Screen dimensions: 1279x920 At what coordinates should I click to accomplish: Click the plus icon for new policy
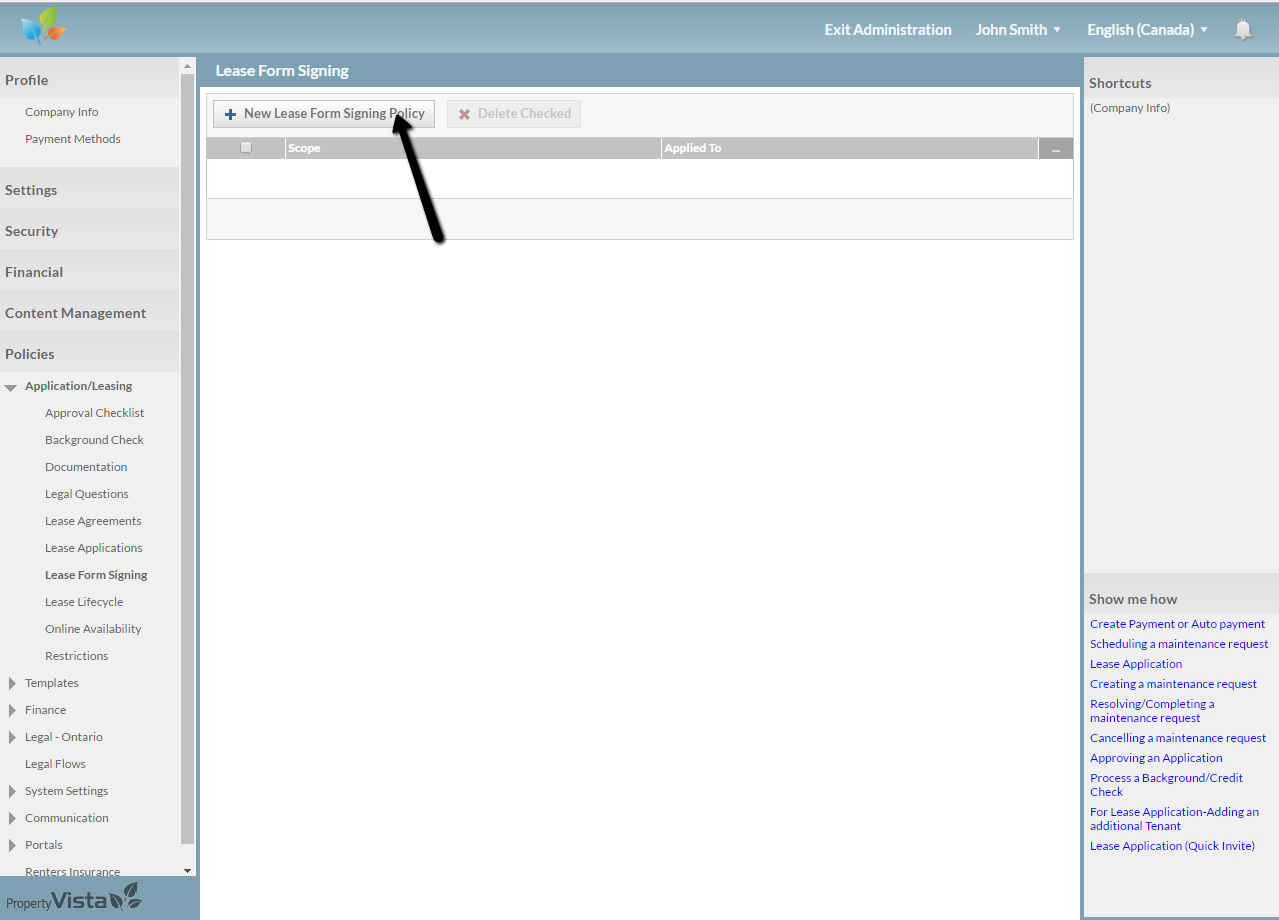(x=230, y=114)
